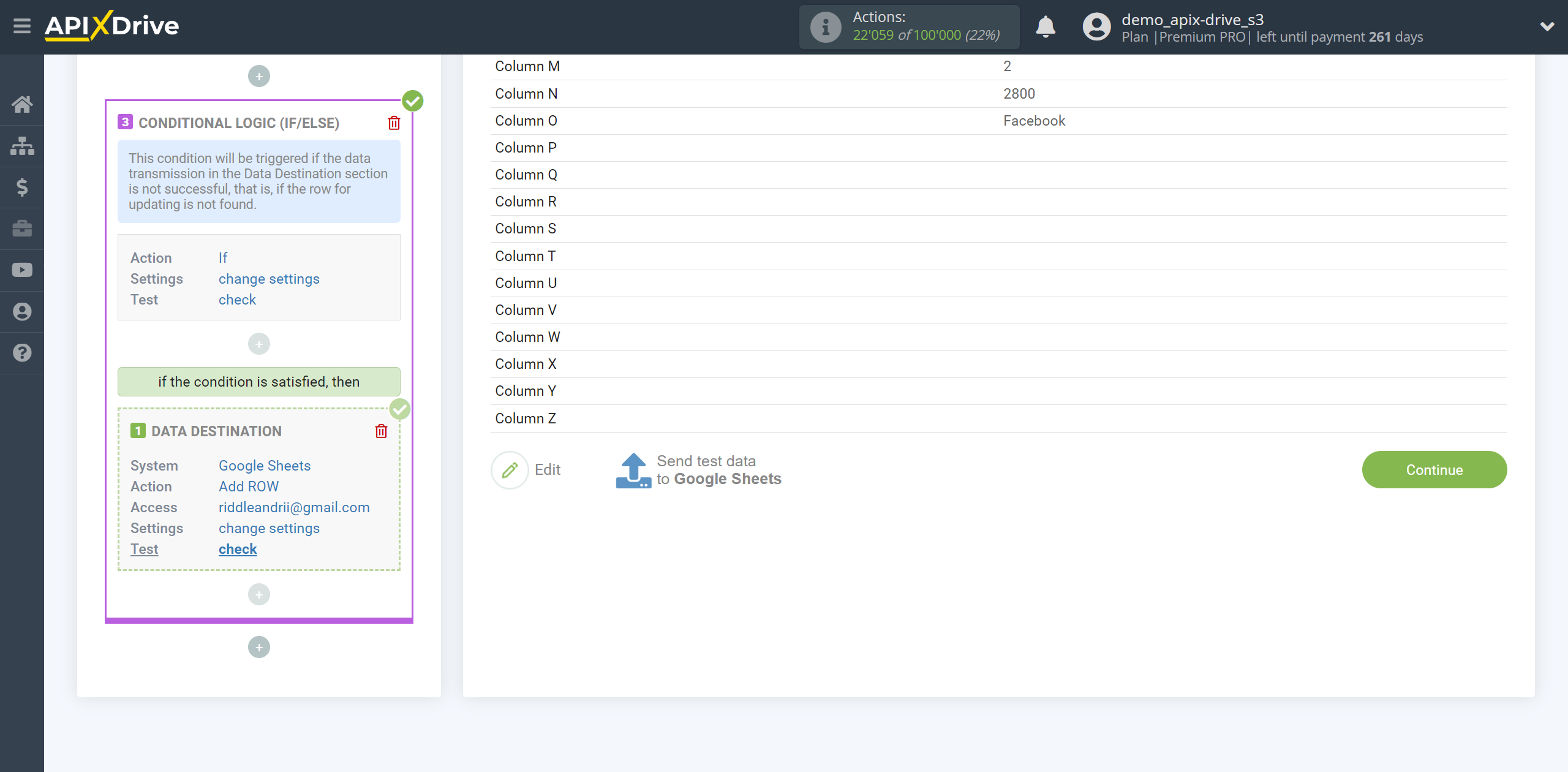This screenshot has height=772, width=1568.
Task: Add step below If action settings
Action: coord(259,344)
